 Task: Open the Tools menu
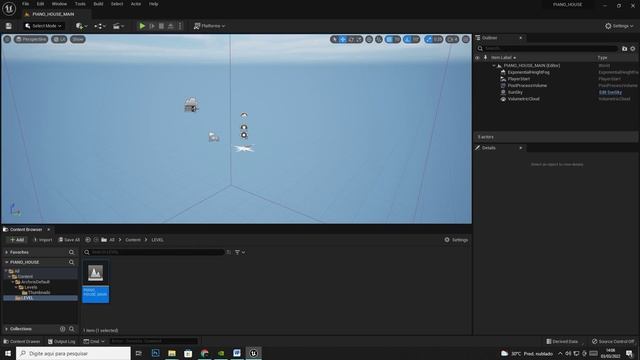click(x=80, y=4)
